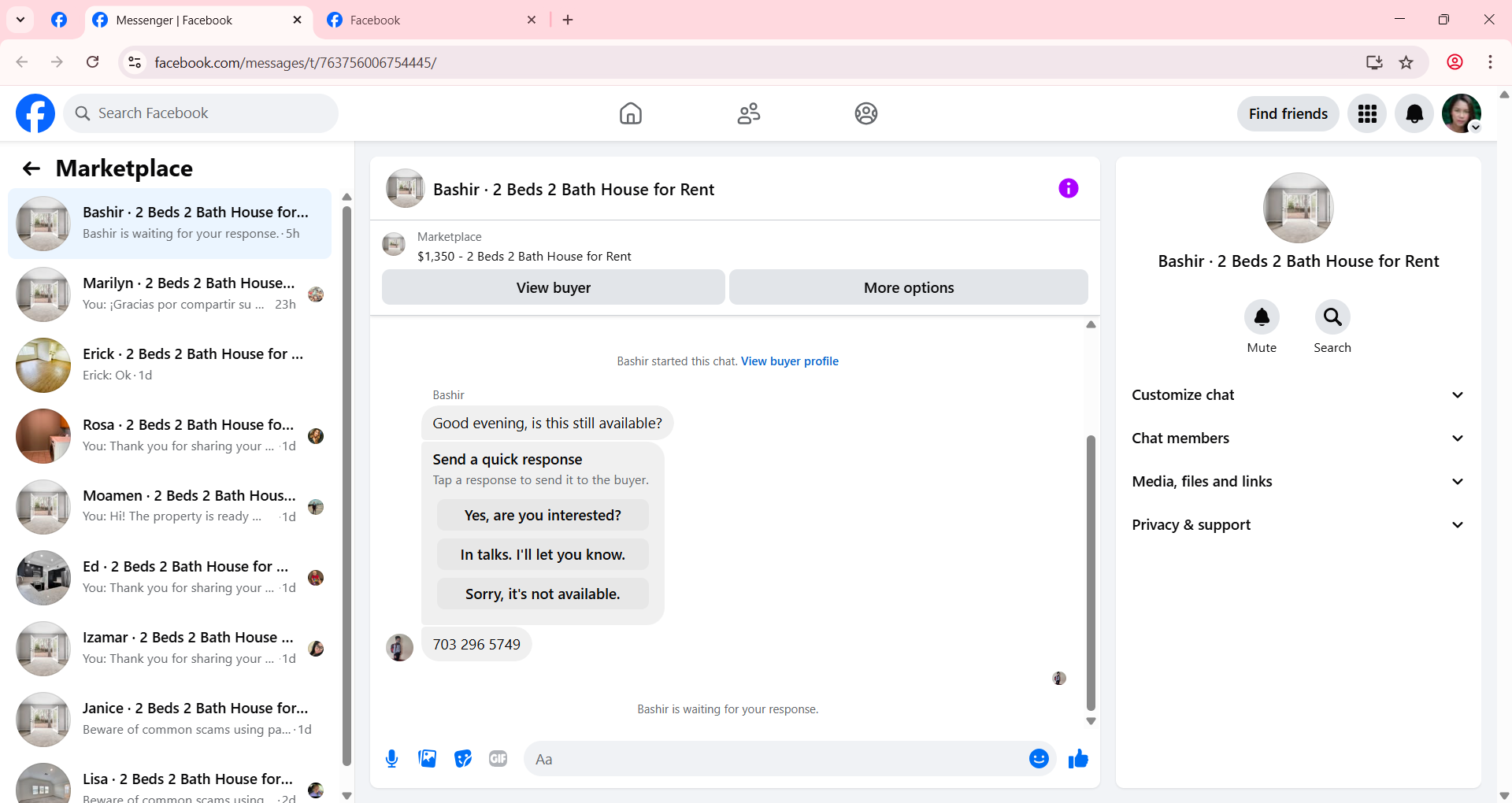Open Bashir conversation in list

(169, 224)
